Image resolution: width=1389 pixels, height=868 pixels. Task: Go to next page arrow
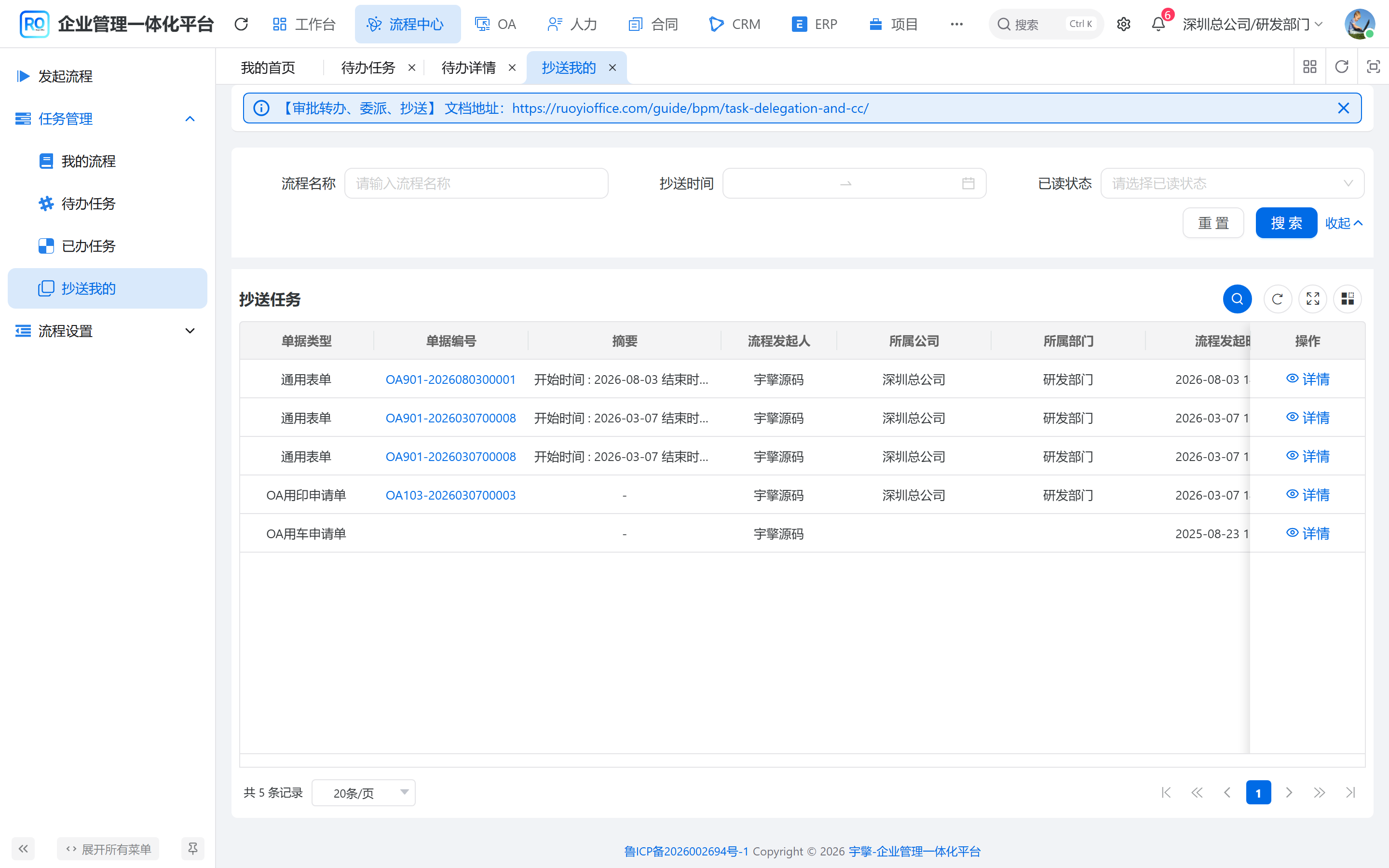(1289, 793)
